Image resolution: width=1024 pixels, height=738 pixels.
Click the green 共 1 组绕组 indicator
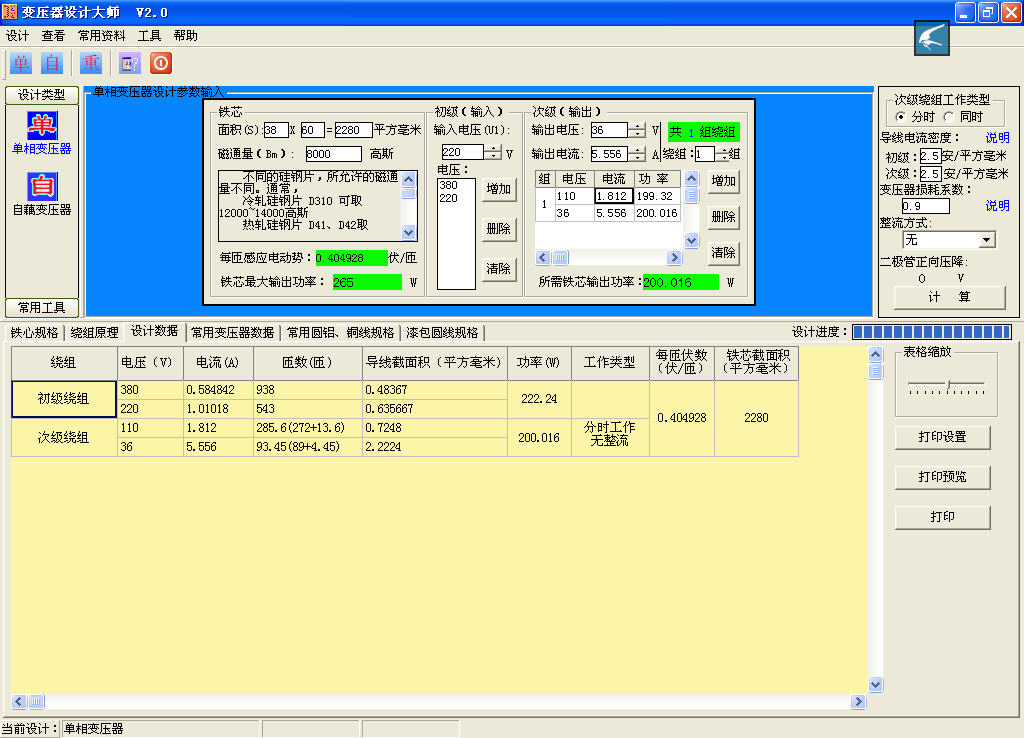click(x=703, y=132)
